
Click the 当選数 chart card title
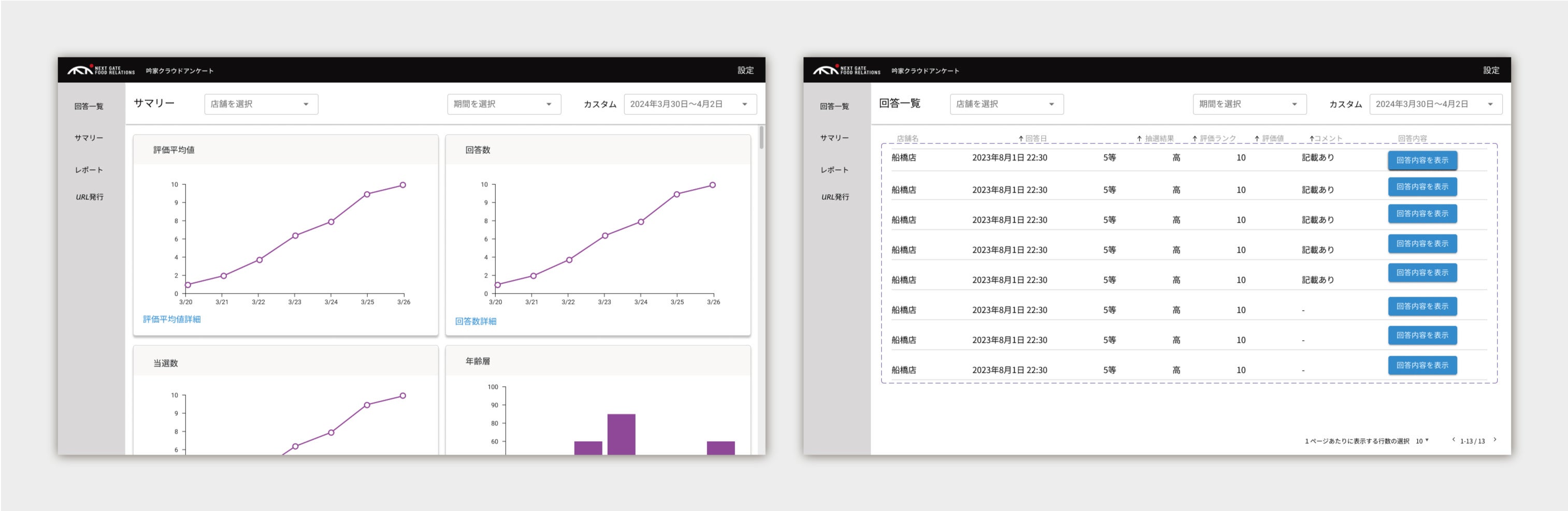[166, 363]
